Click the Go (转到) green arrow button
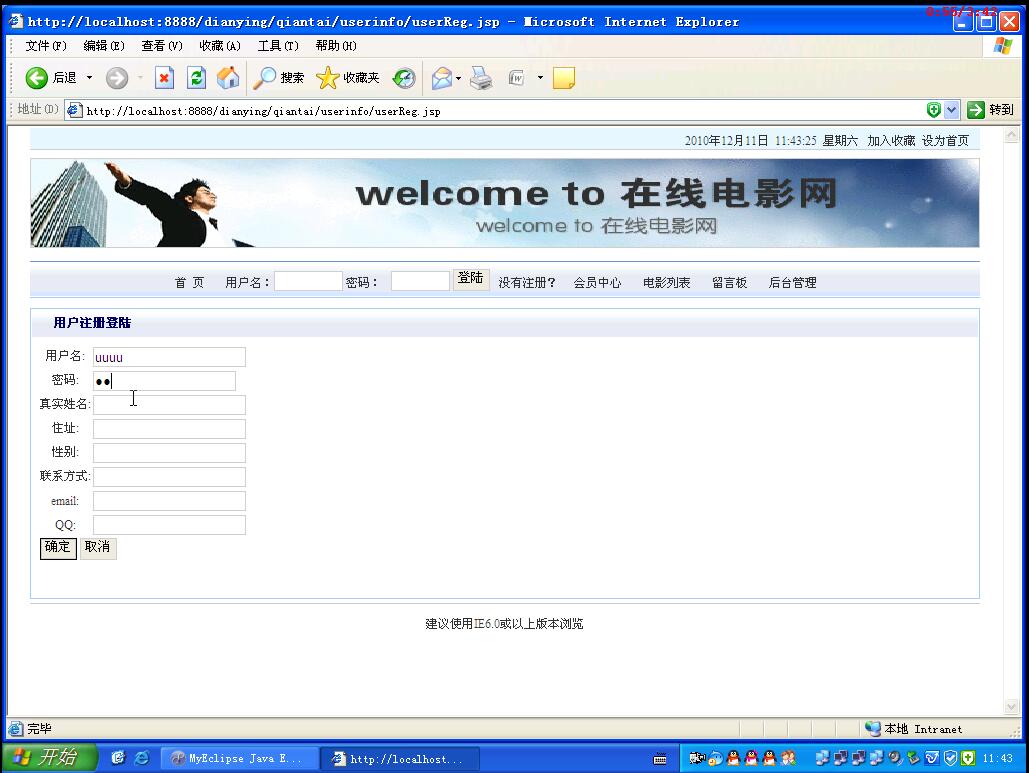This screenshot has height=773, width=1029. (991, 110)
